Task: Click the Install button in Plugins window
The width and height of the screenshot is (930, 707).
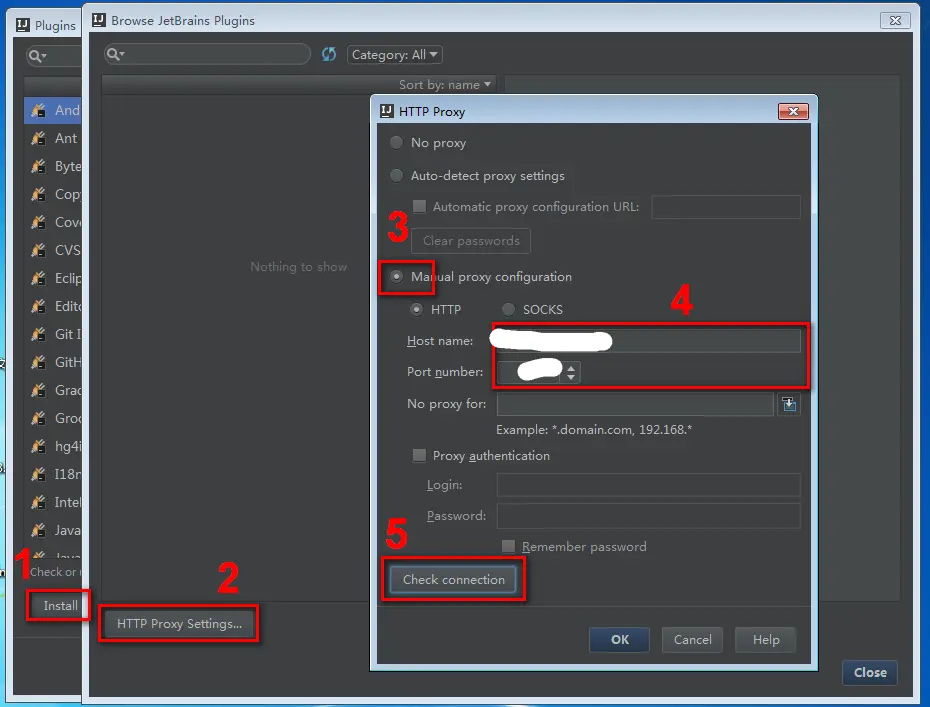Action: tap(58, 606)
